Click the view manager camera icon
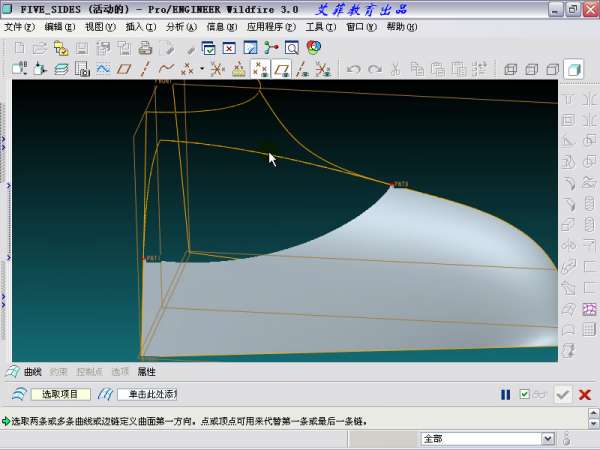The height and width of the screenshot is (450, 600). pyautogui.click(x=82, y=69)
